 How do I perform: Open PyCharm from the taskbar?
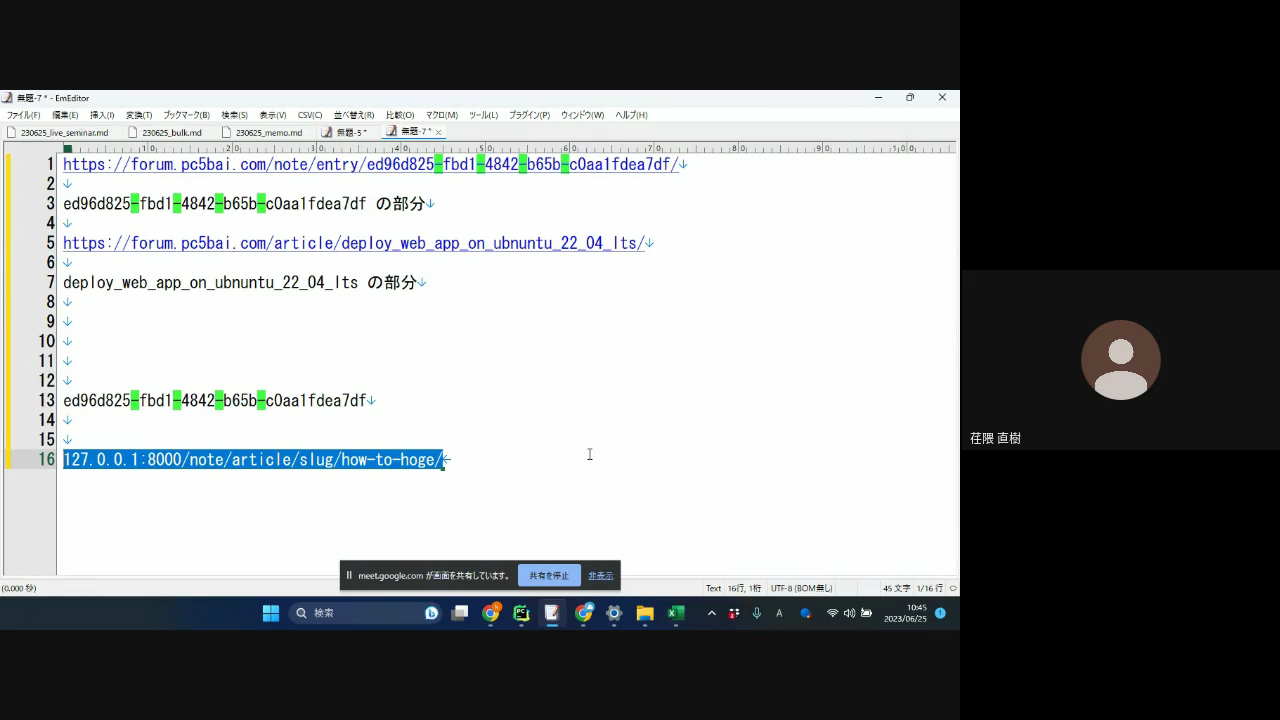[521, 613]
